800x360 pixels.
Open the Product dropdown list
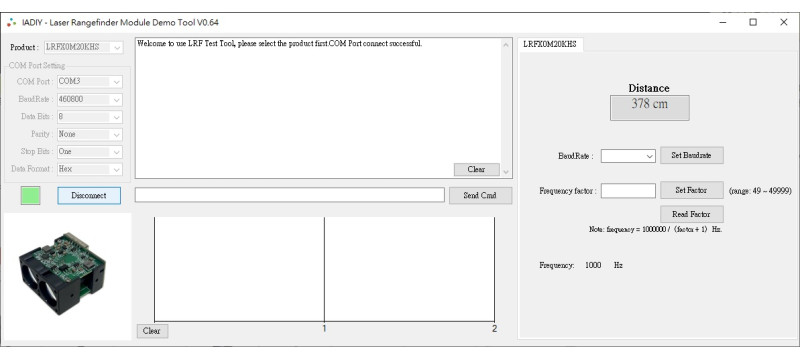coord(84,47)
